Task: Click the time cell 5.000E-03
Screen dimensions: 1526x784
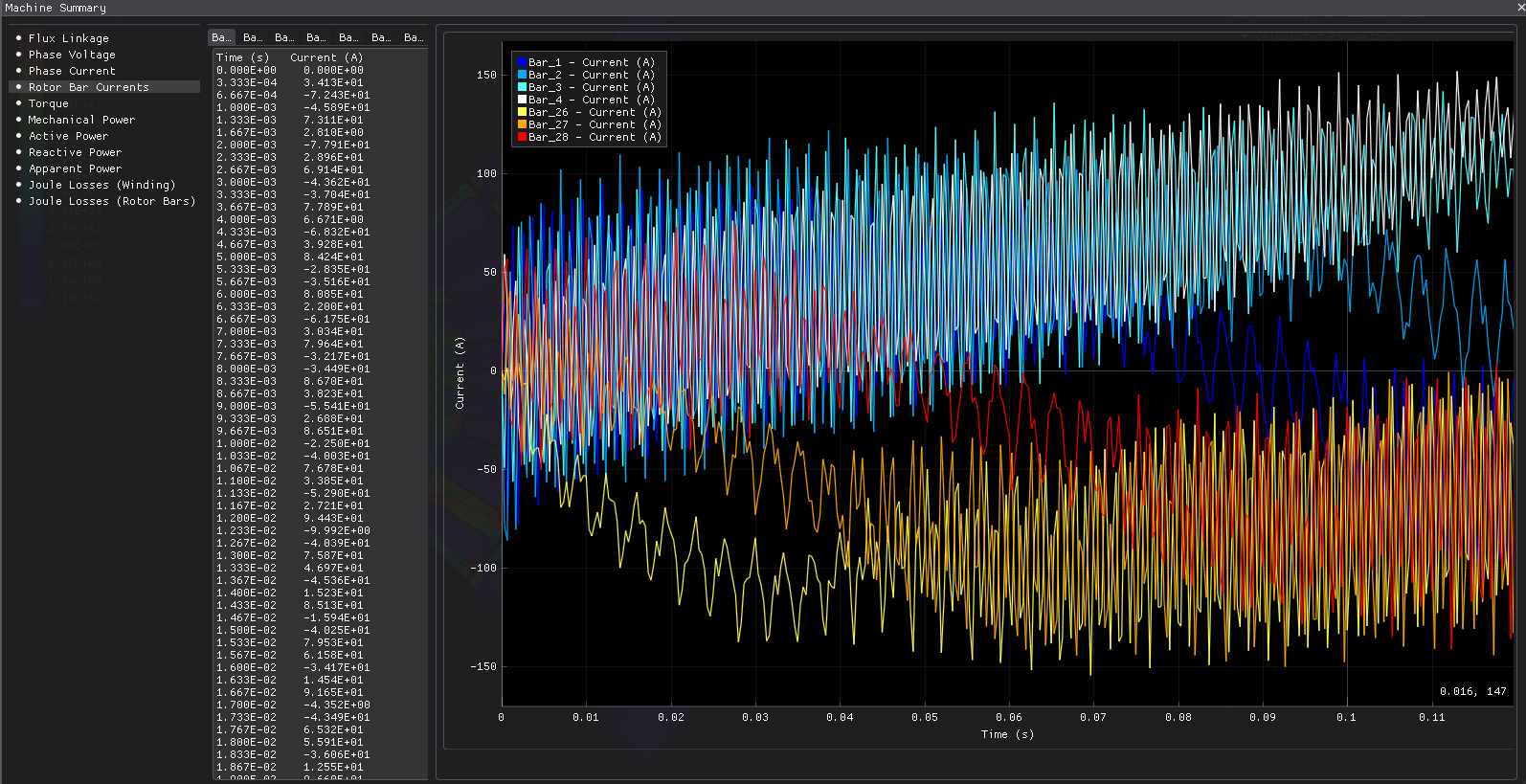Action: (x=246, y=257)
